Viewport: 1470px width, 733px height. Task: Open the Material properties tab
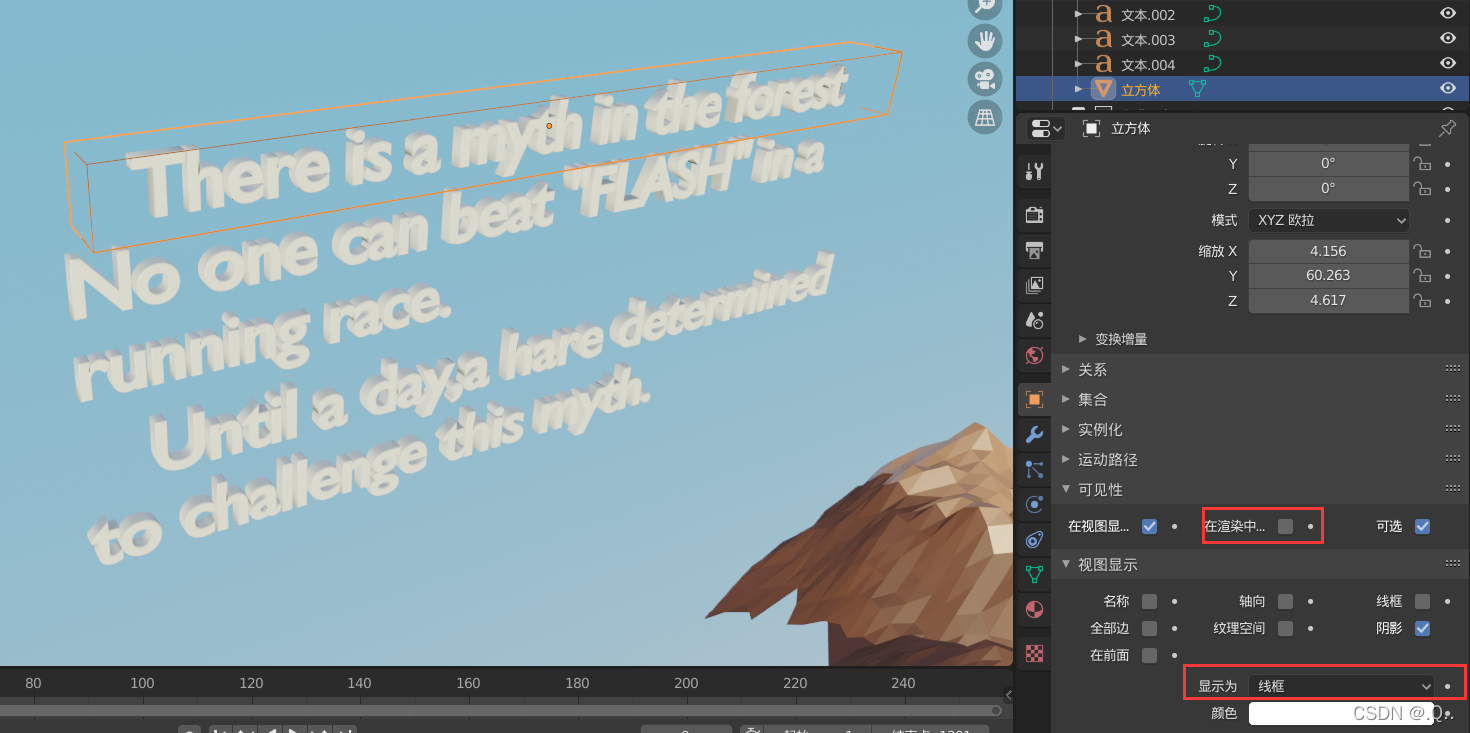[x=1034, y=609]
